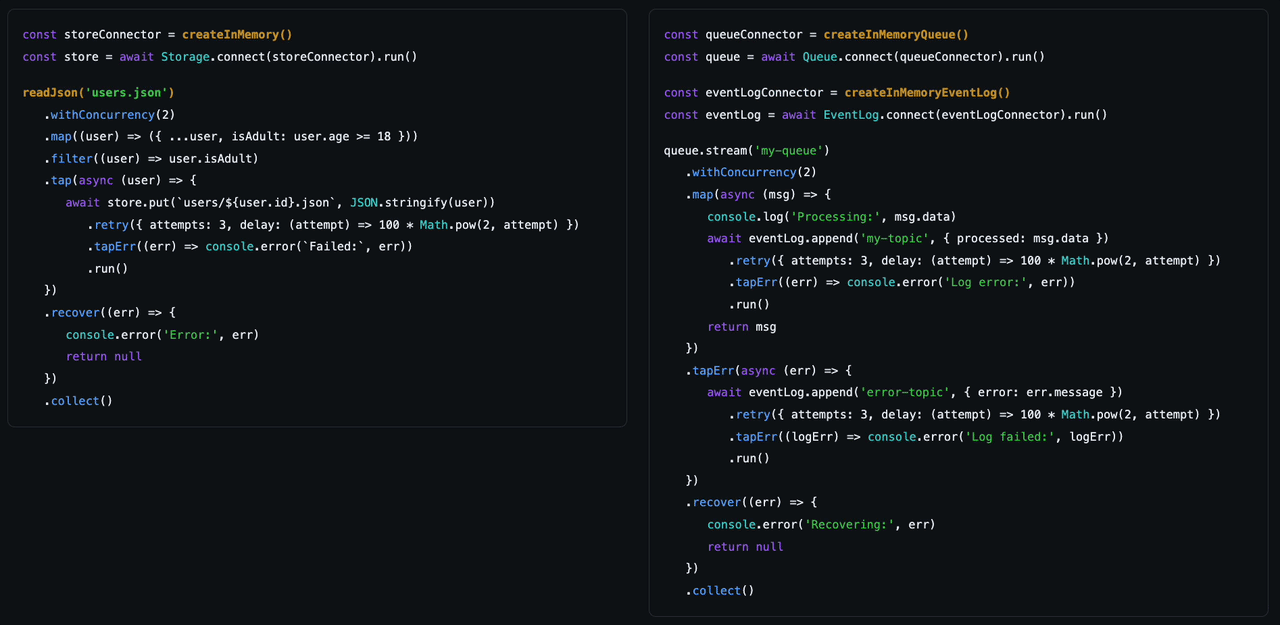Click the .filter((user) => user.isAdult) line
Viewport: 1280px width, 625px height.
[151, 159]
